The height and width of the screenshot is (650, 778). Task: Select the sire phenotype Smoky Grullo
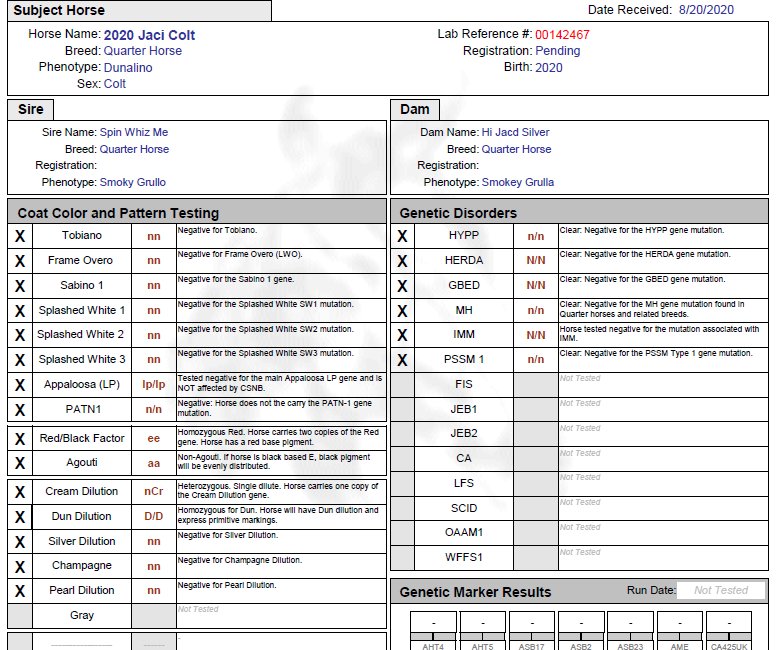(x=132, y=182)
